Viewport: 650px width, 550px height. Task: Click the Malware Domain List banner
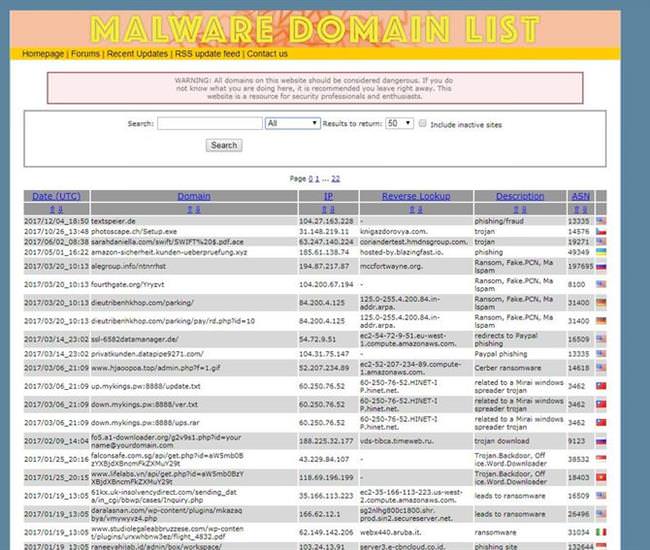(x=315, y=29)
